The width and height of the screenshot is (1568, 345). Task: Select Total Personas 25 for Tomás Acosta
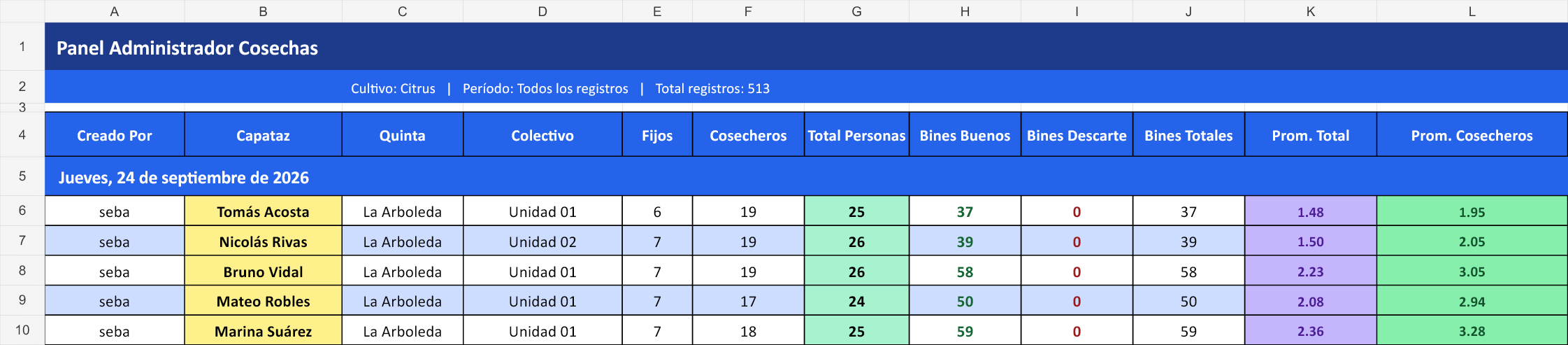(x=857, y=211)
